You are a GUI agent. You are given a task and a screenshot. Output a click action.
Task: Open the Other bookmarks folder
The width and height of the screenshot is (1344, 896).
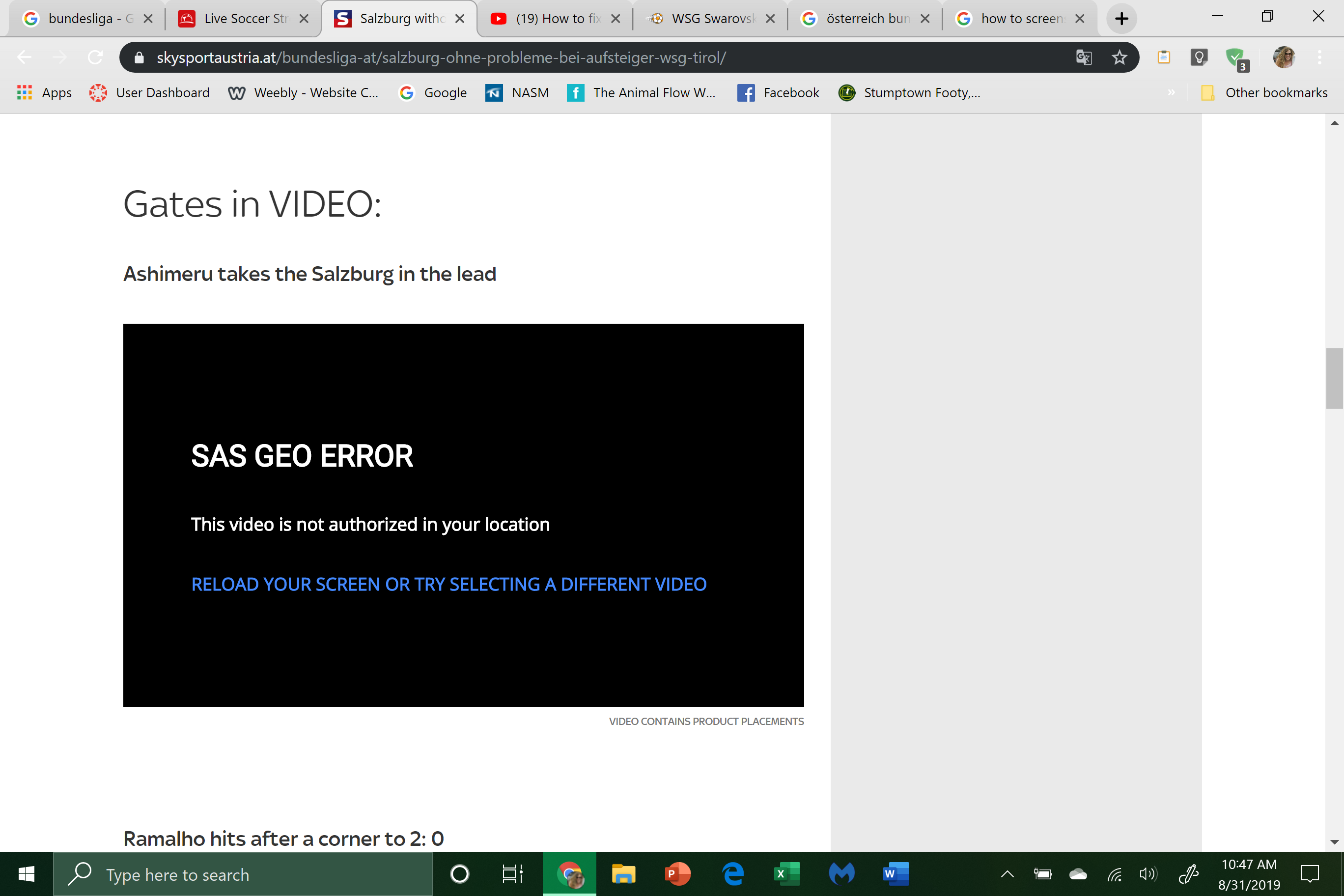(x=1264, y=92)
